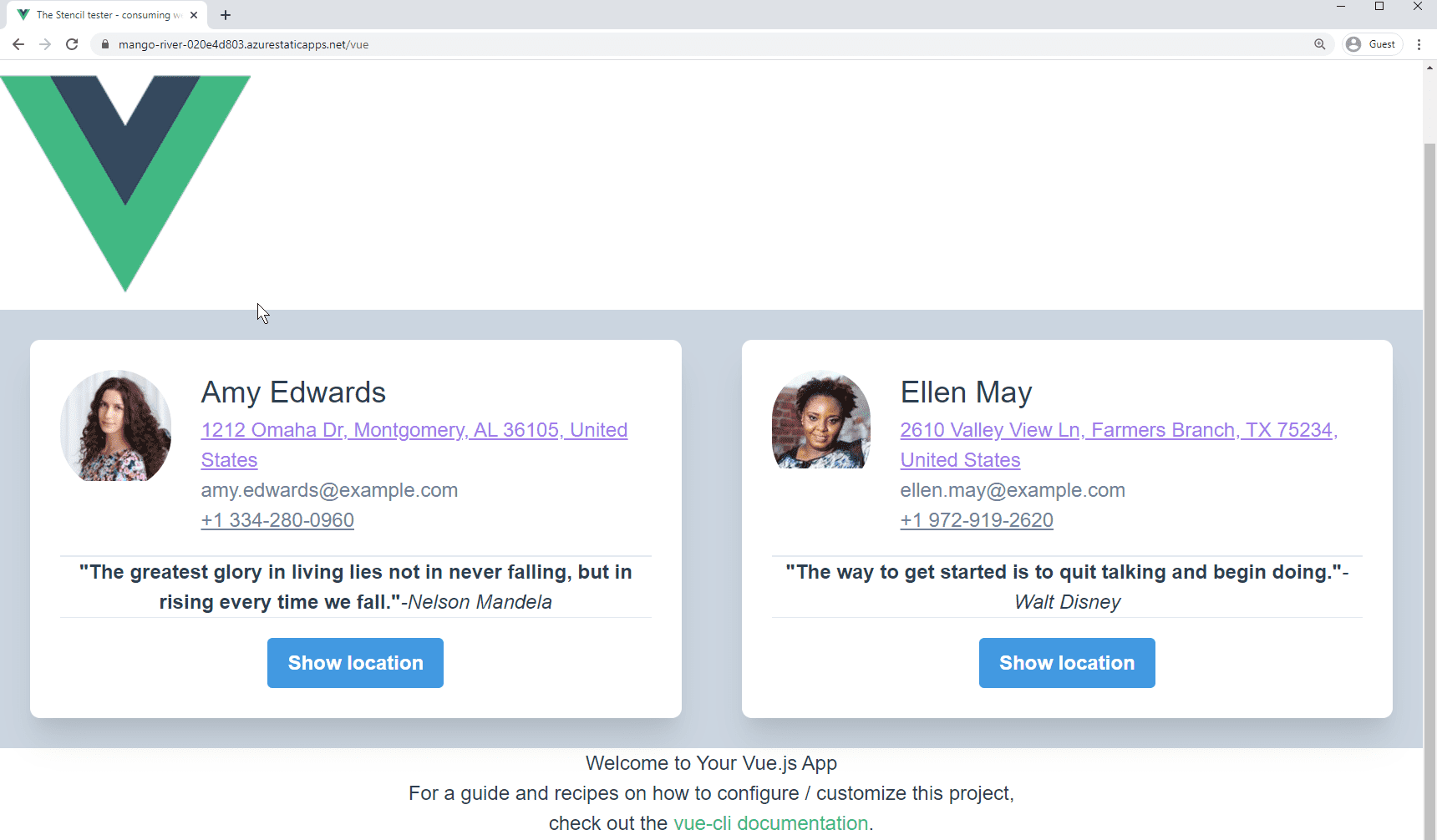Screen dimensions: 1437x840
Task: Click the browser forward arrow
Action: (45, 44)
